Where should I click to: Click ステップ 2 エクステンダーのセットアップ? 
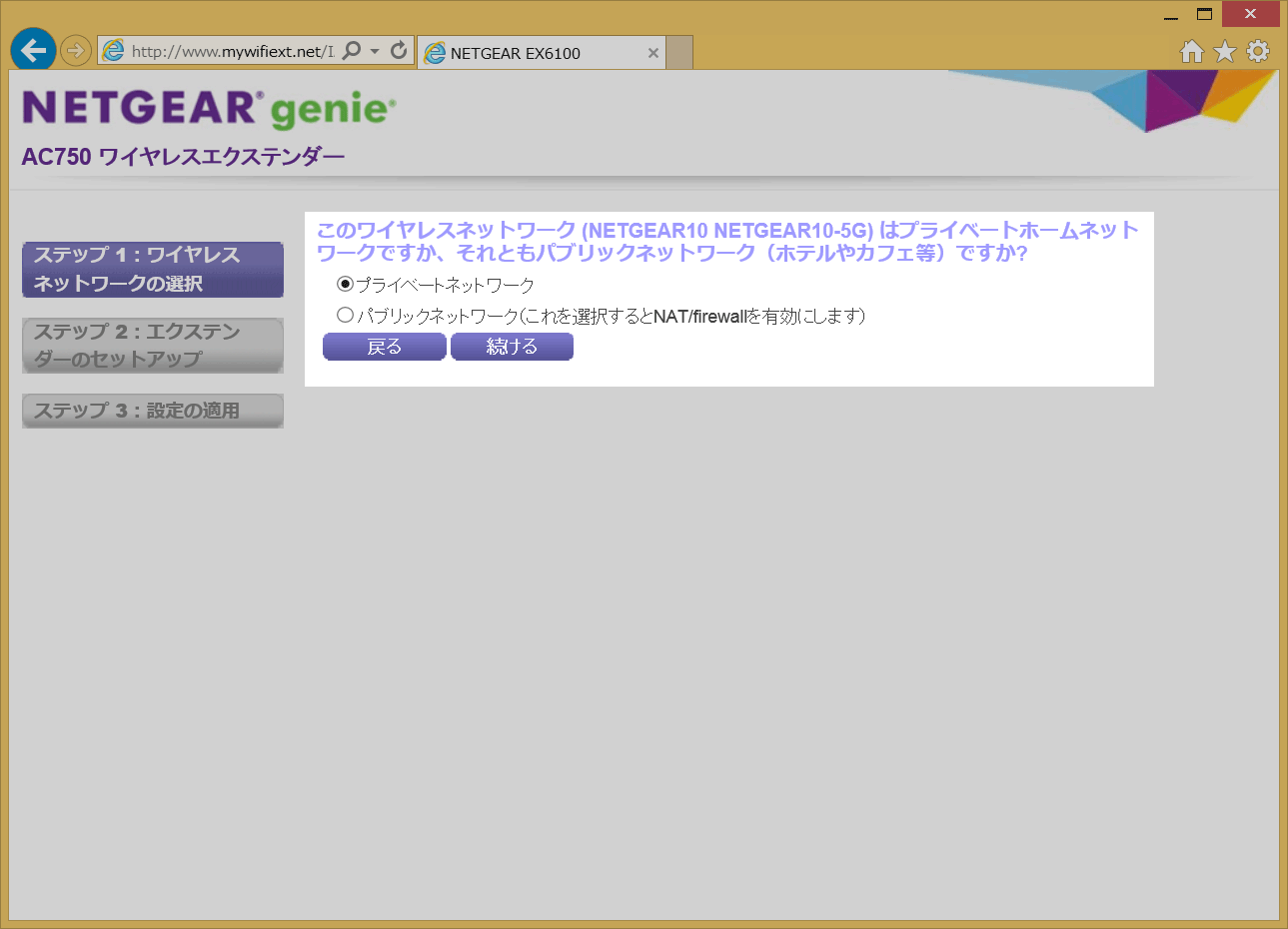click(153, 346)
